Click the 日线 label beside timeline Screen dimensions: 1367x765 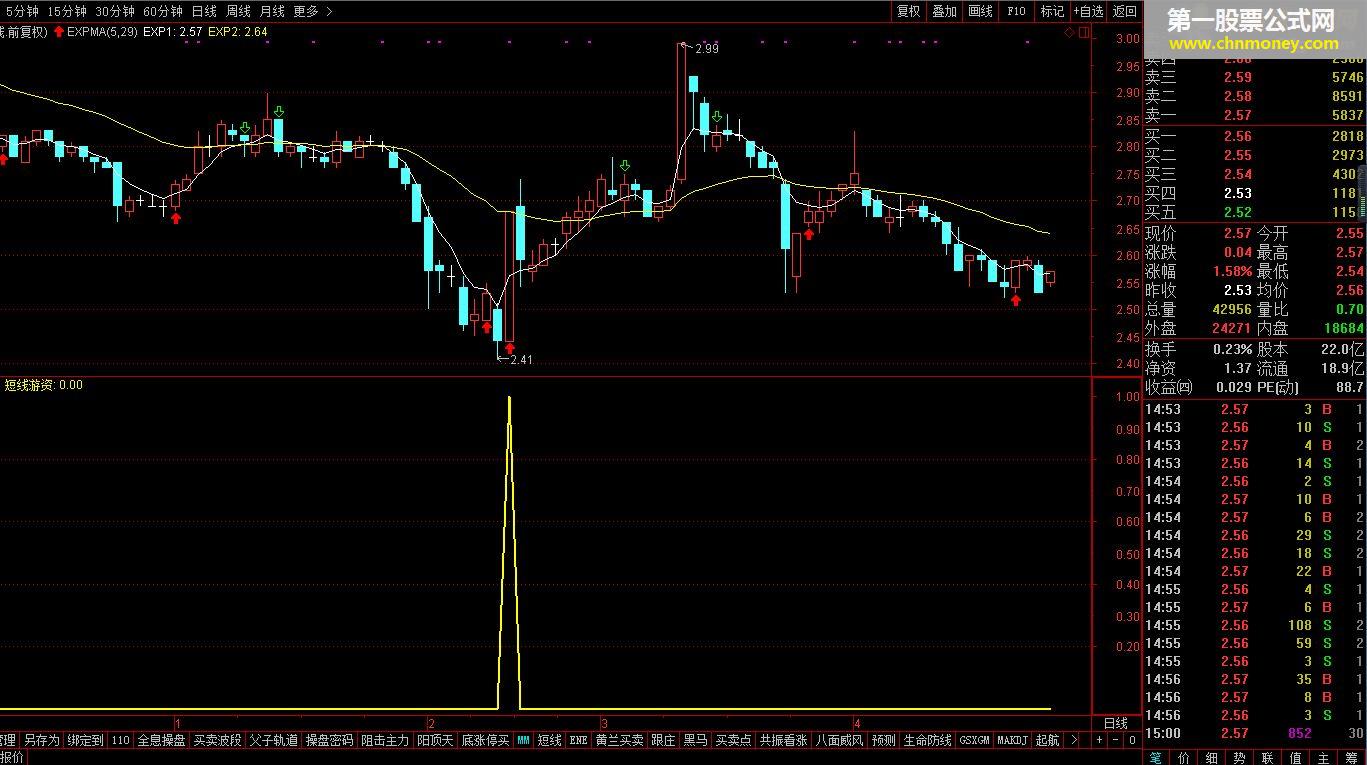tap(1116, 723)
